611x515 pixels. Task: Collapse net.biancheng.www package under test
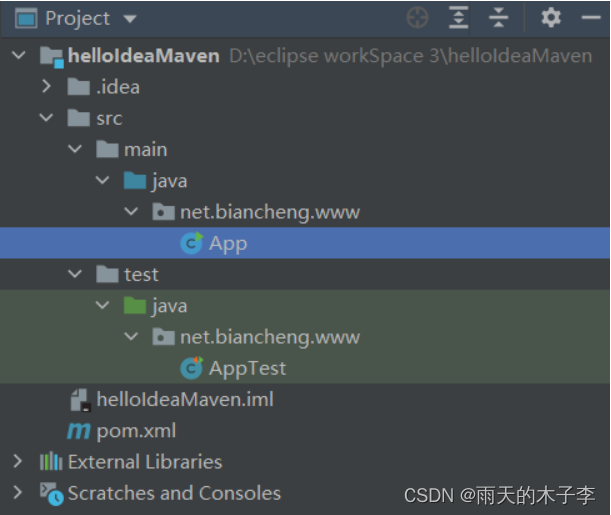click(x=131, y=336)
